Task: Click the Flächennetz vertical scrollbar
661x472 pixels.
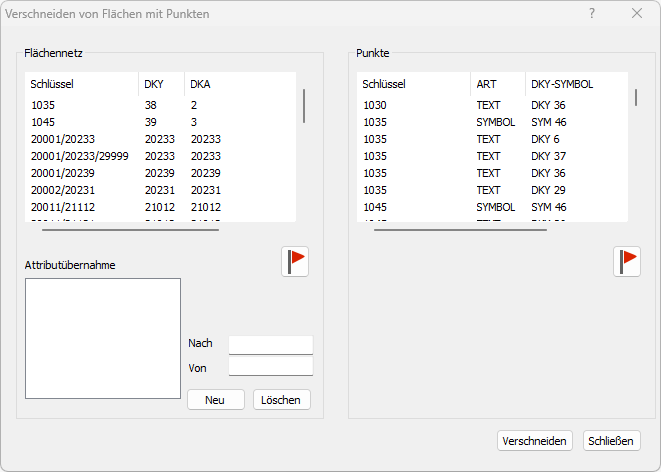Action: pos(304,105)
